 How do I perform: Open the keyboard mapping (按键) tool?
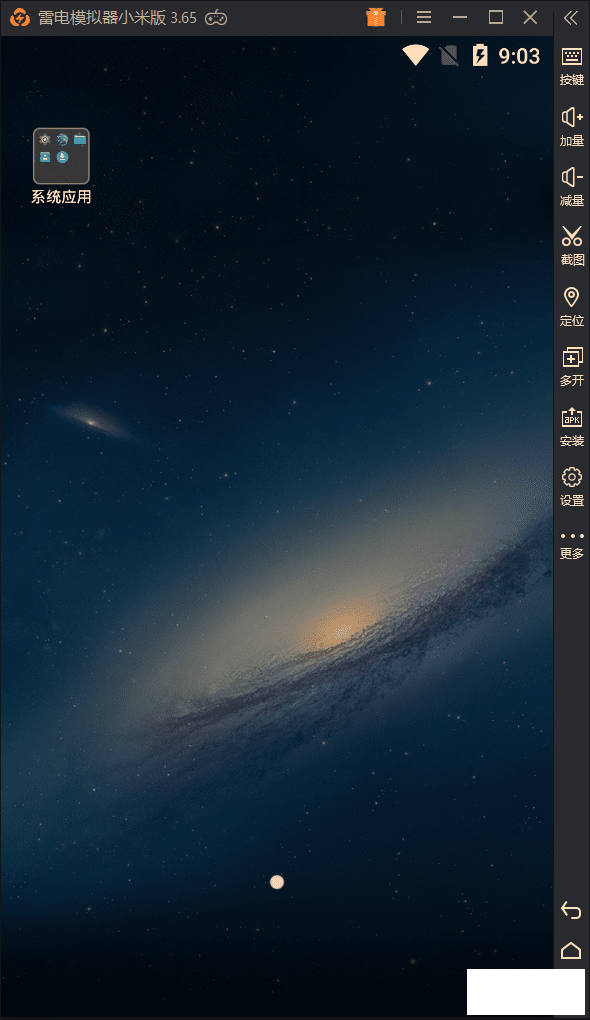click(572, 66)
